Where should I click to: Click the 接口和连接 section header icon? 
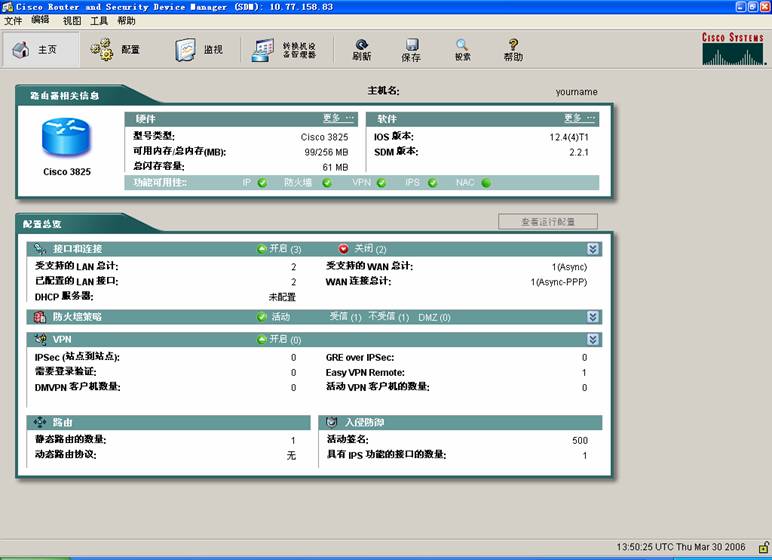click(40, 249)
